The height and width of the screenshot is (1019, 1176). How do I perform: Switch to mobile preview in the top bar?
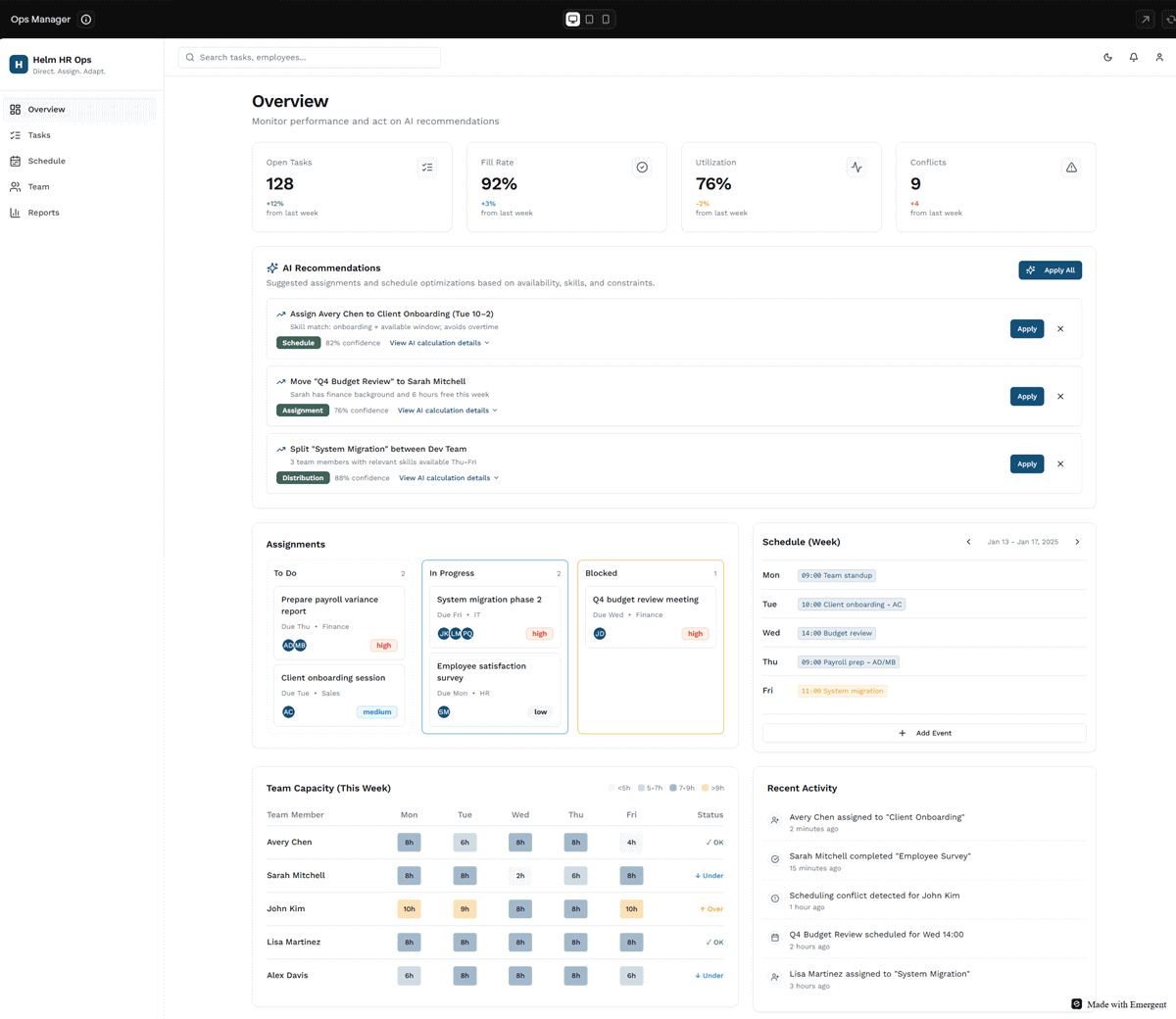click(606, 19)
